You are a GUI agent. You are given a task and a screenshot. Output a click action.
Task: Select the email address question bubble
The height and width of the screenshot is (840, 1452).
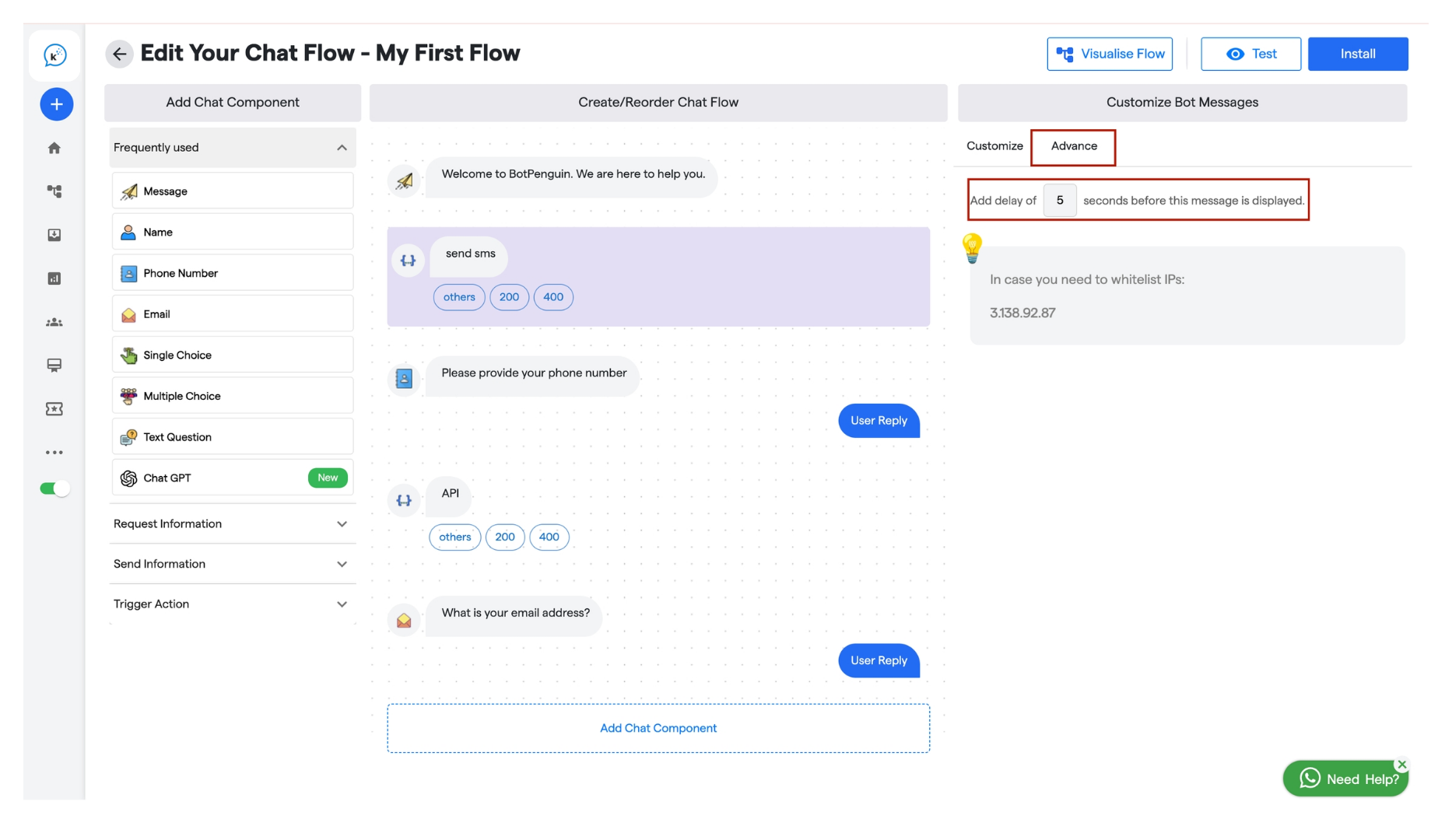(x=515, y=615)
